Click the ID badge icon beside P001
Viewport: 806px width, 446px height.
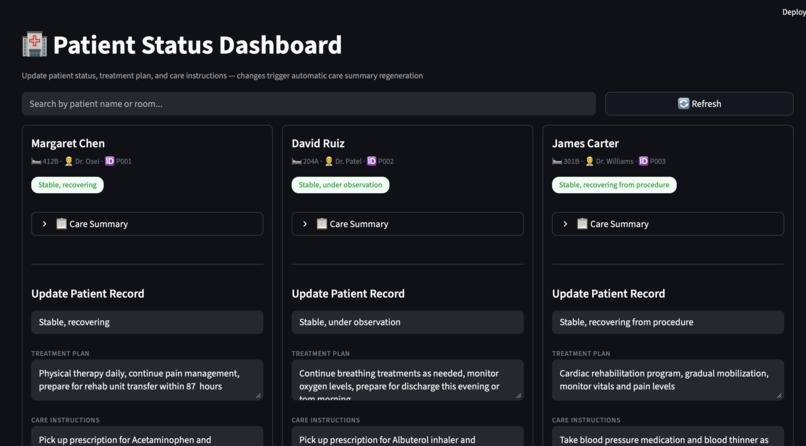(x=109, y=161)
